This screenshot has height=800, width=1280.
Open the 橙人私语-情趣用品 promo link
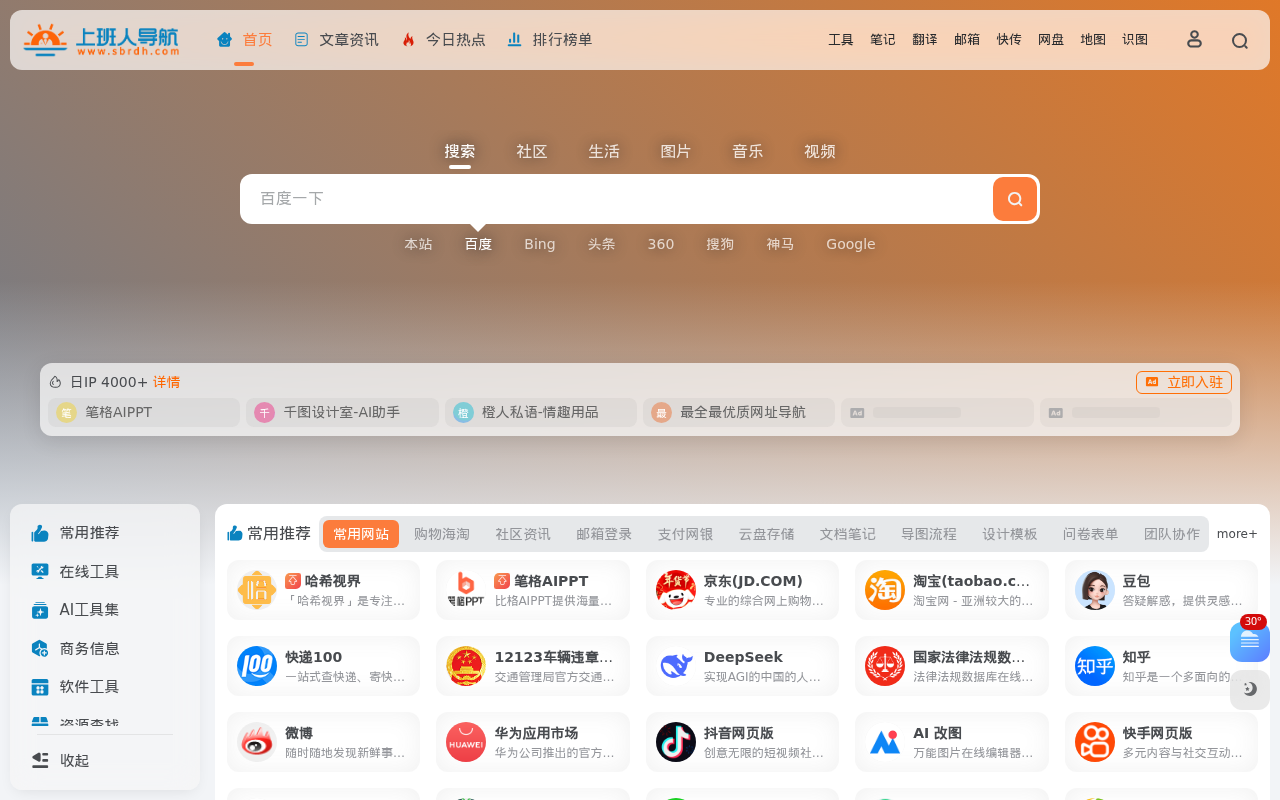pos(541,412)
